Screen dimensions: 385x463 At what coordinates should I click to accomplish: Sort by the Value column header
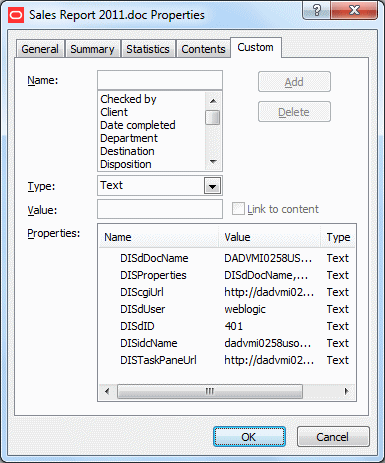point(269,237)
